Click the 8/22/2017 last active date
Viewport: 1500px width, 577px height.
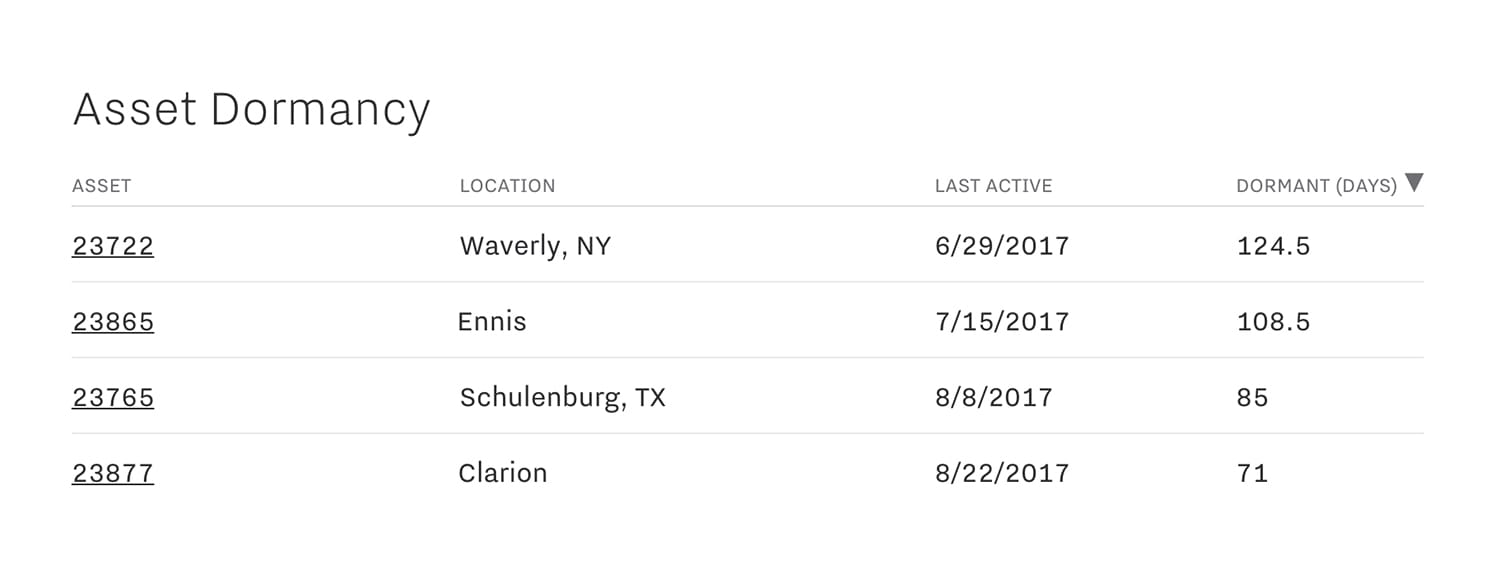pos(1002,473)
